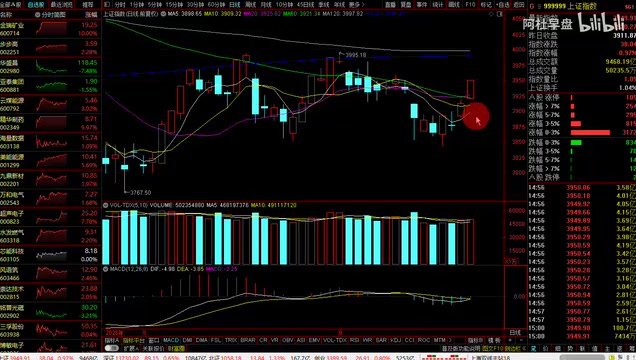636x360 pixels.
Task: Open the intraday thumbnail for 600714
Action: (52, 28)
